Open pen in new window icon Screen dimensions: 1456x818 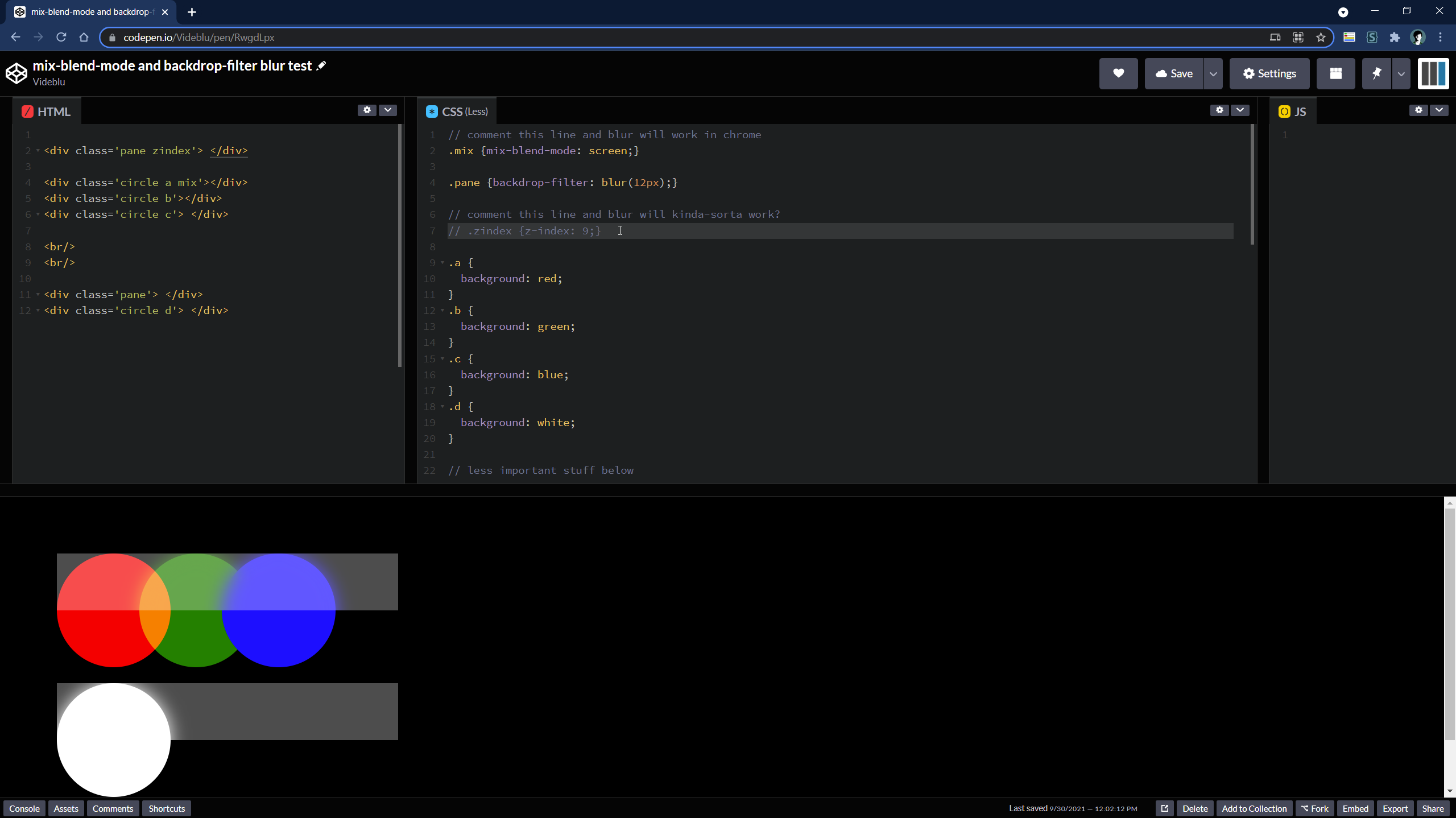pyautogui.click(x=1164, y=808)
